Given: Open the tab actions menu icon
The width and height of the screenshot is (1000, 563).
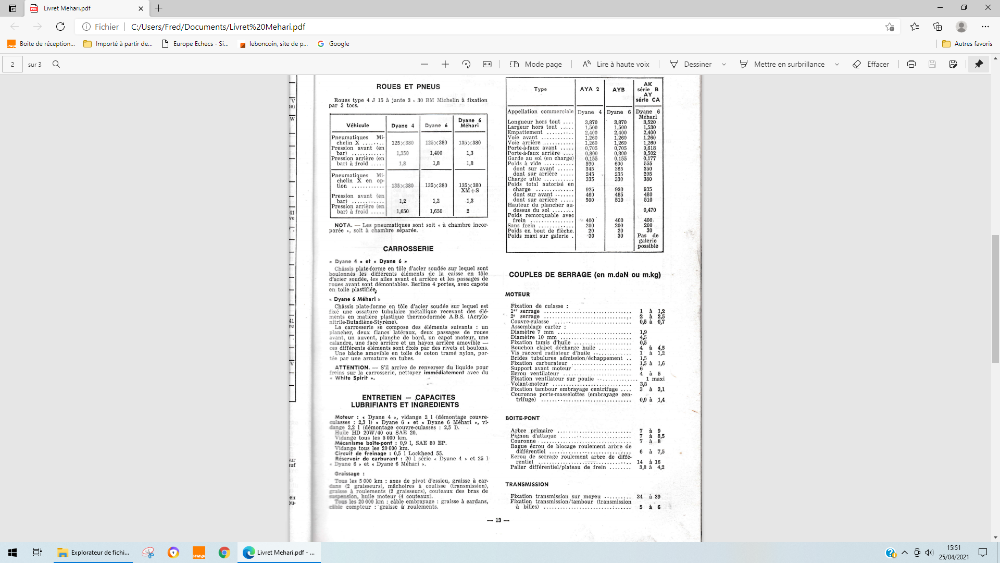Looking at the screenshot, I should click(x=12, y=8).
